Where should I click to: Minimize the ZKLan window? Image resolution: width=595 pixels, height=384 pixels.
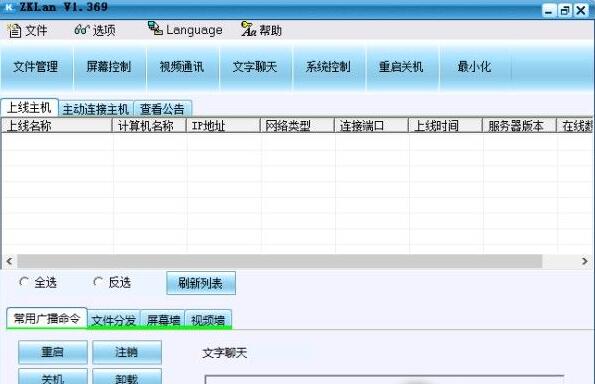[x=548, y=11]
